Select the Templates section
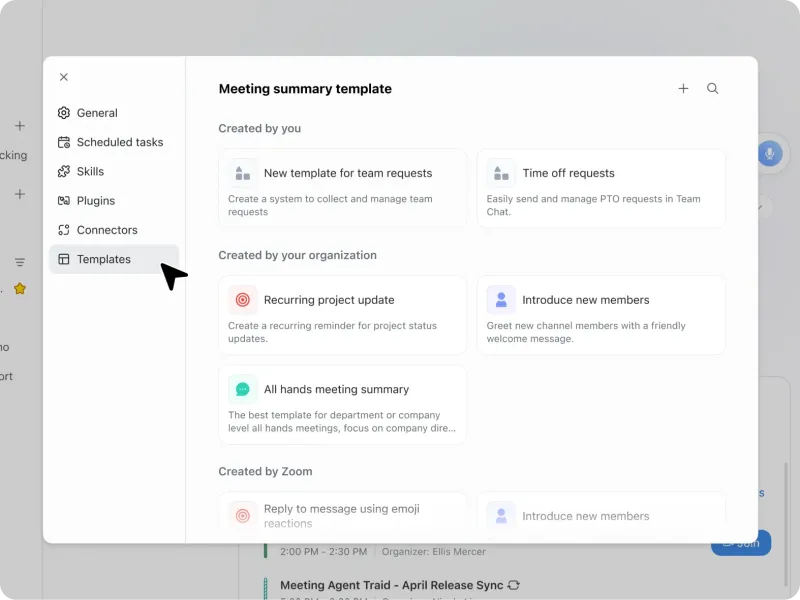This screenshot has width=800, height=600. (114, 259)
